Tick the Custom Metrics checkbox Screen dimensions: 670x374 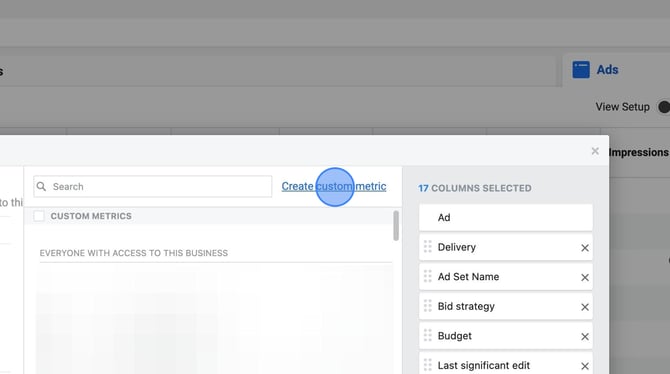pos(39,216)
